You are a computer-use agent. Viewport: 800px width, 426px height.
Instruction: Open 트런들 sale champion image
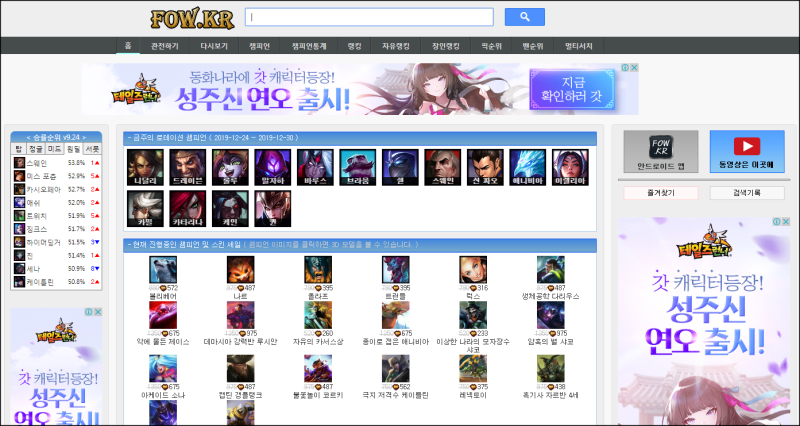point(395,269)
